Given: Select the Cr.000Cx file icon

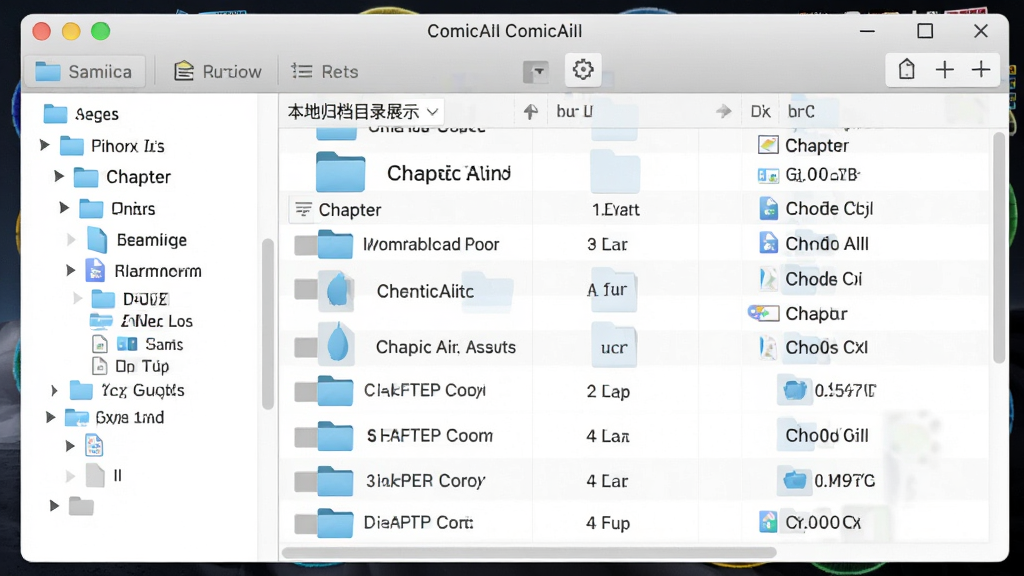Looking at the screenshot, I should pyautogui.click(x=768, y=522).
